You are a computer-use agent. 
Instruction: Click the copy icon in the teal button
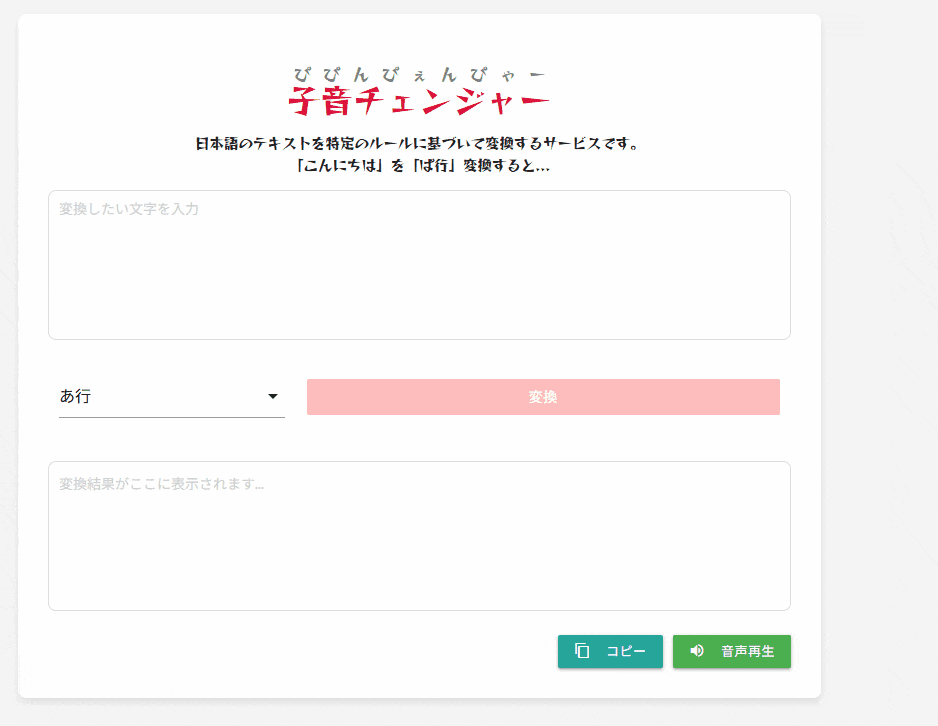point(582,651)
